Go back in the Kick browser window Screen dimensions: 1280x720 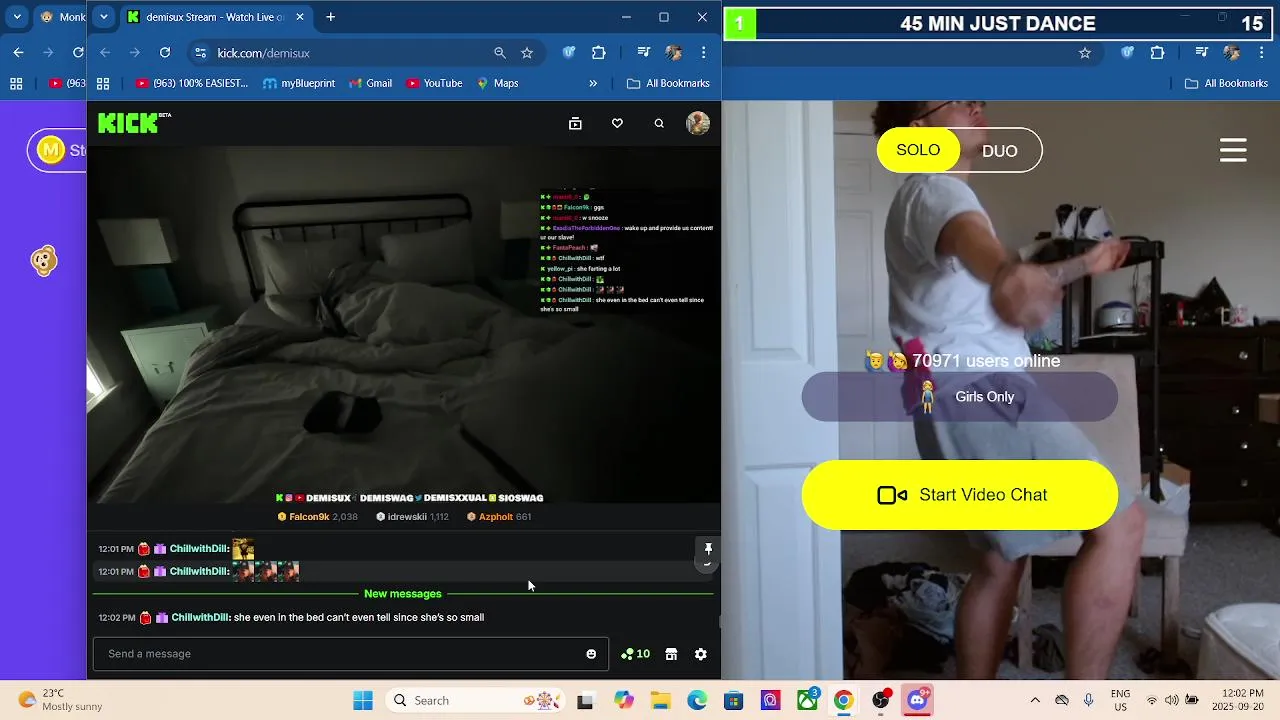[x=105, y=53]
